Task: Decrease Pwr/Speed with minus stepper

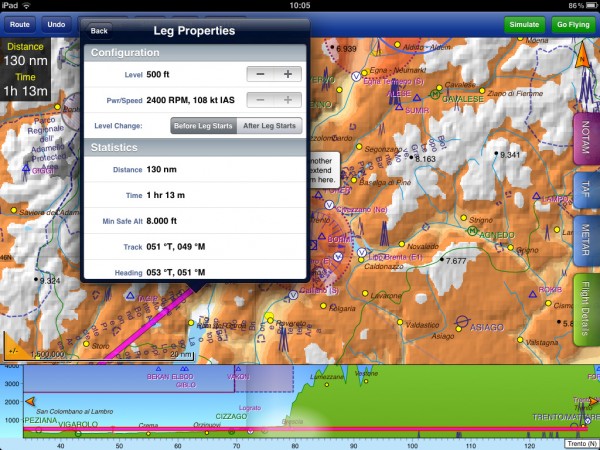Action: tap(260, 100)
